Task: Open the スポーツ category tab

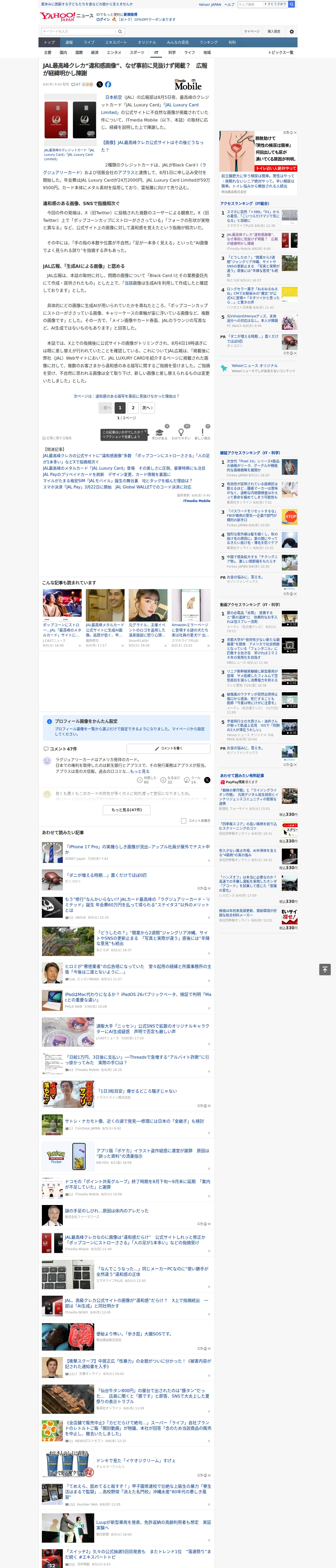Action: point(137,53)
